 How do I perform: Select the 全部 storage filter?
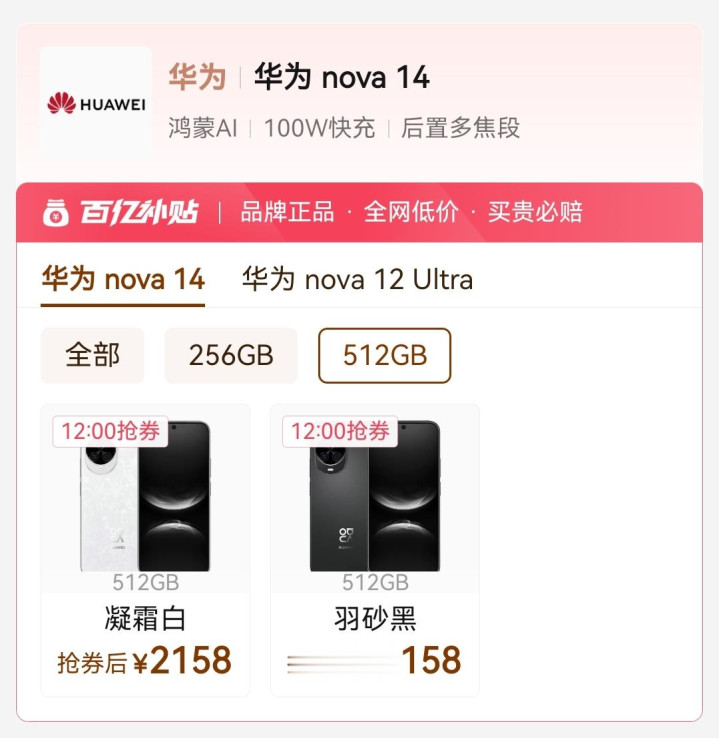coord(92,355)
